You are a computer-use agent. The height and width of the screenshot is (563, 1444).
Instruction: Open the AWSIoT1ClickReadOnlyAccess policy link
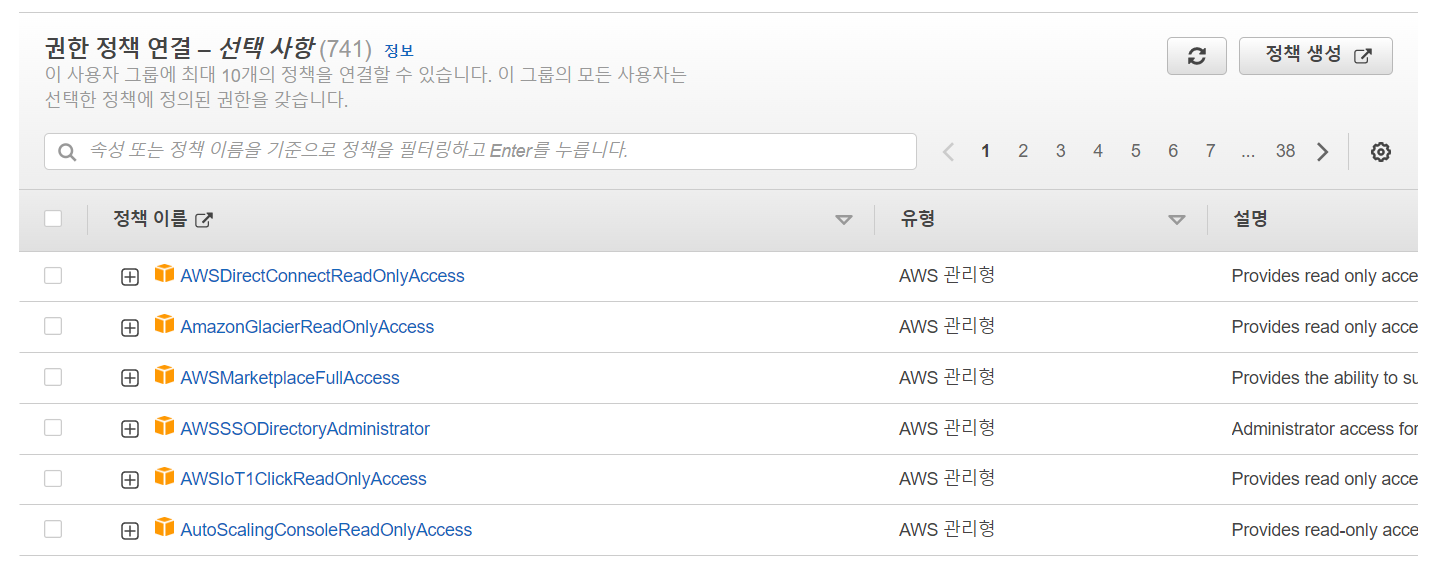tap(303, 479)
